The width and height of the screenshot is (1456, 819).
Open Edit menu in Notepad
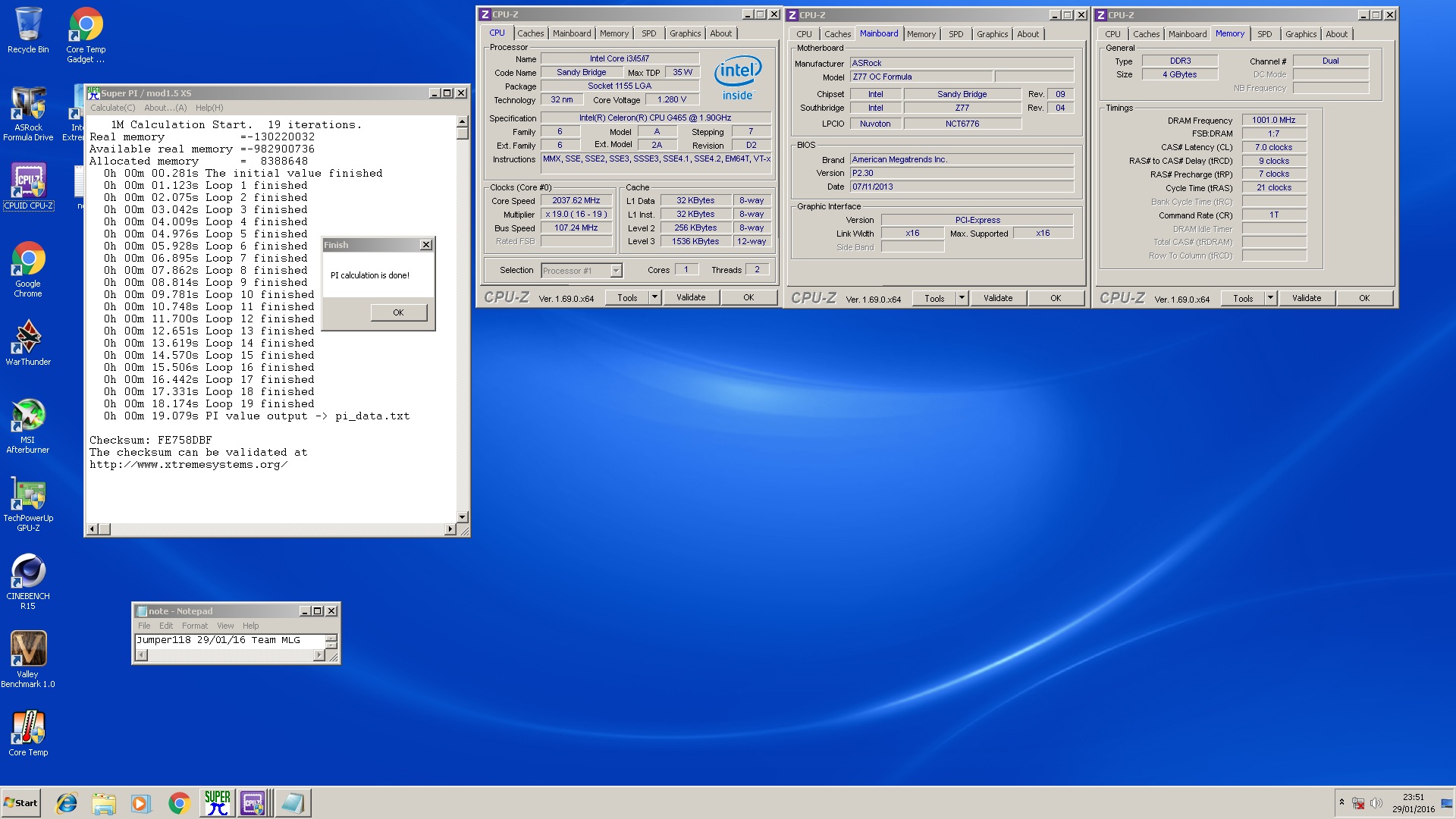(x=166, y=626)
